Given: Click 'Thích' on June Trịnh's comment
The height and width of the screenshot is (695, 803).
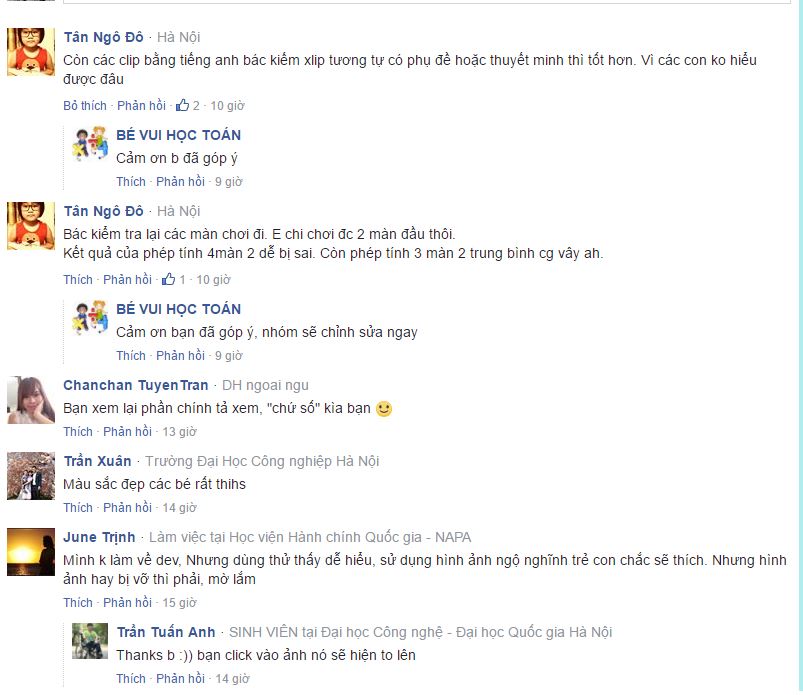Looking at the screenshot, I should 78,603.
